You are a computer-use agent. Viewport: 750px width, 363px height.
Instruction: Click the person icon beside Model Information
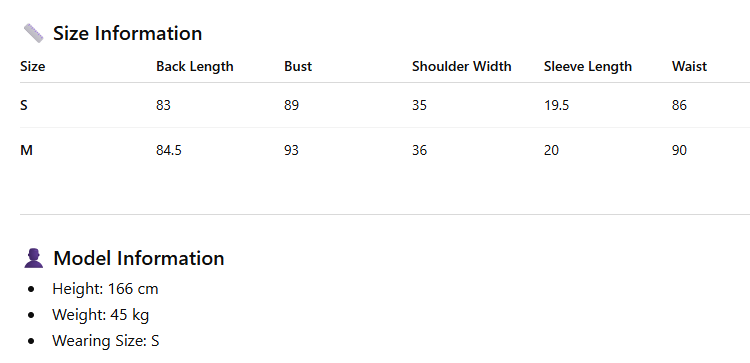(x=33, y=258)
